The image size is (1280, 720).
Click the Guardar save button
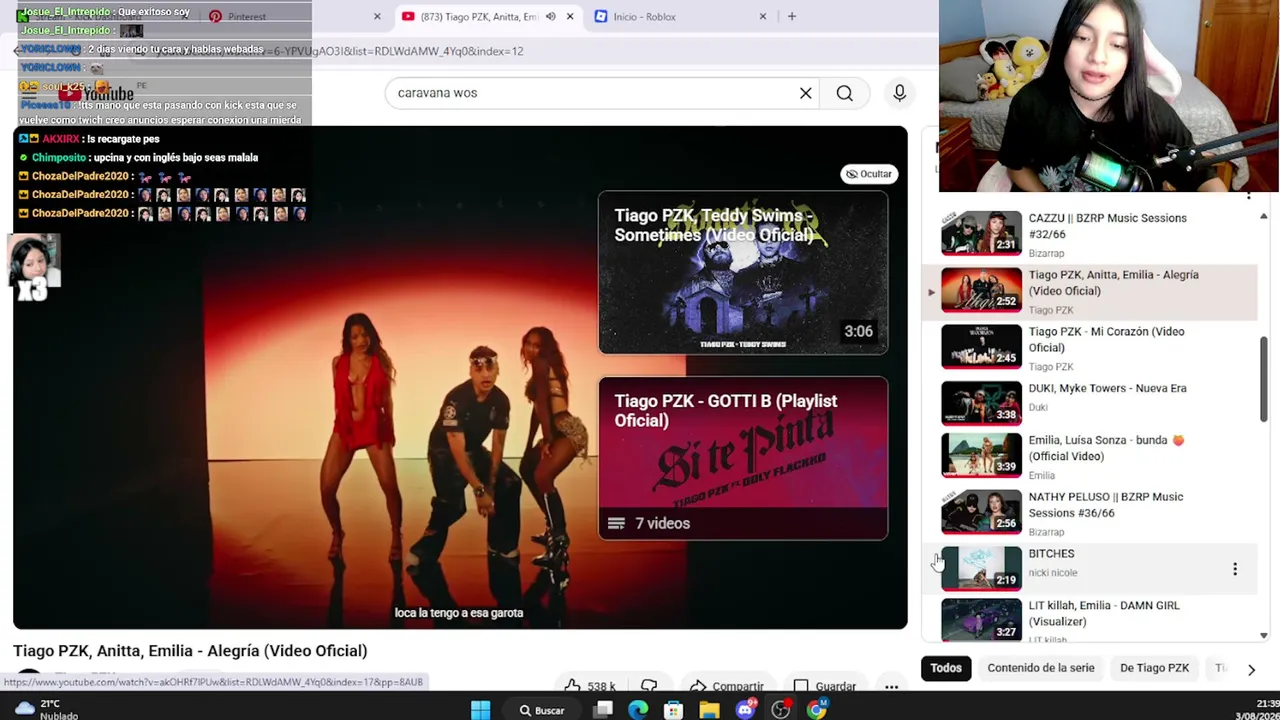825,686
